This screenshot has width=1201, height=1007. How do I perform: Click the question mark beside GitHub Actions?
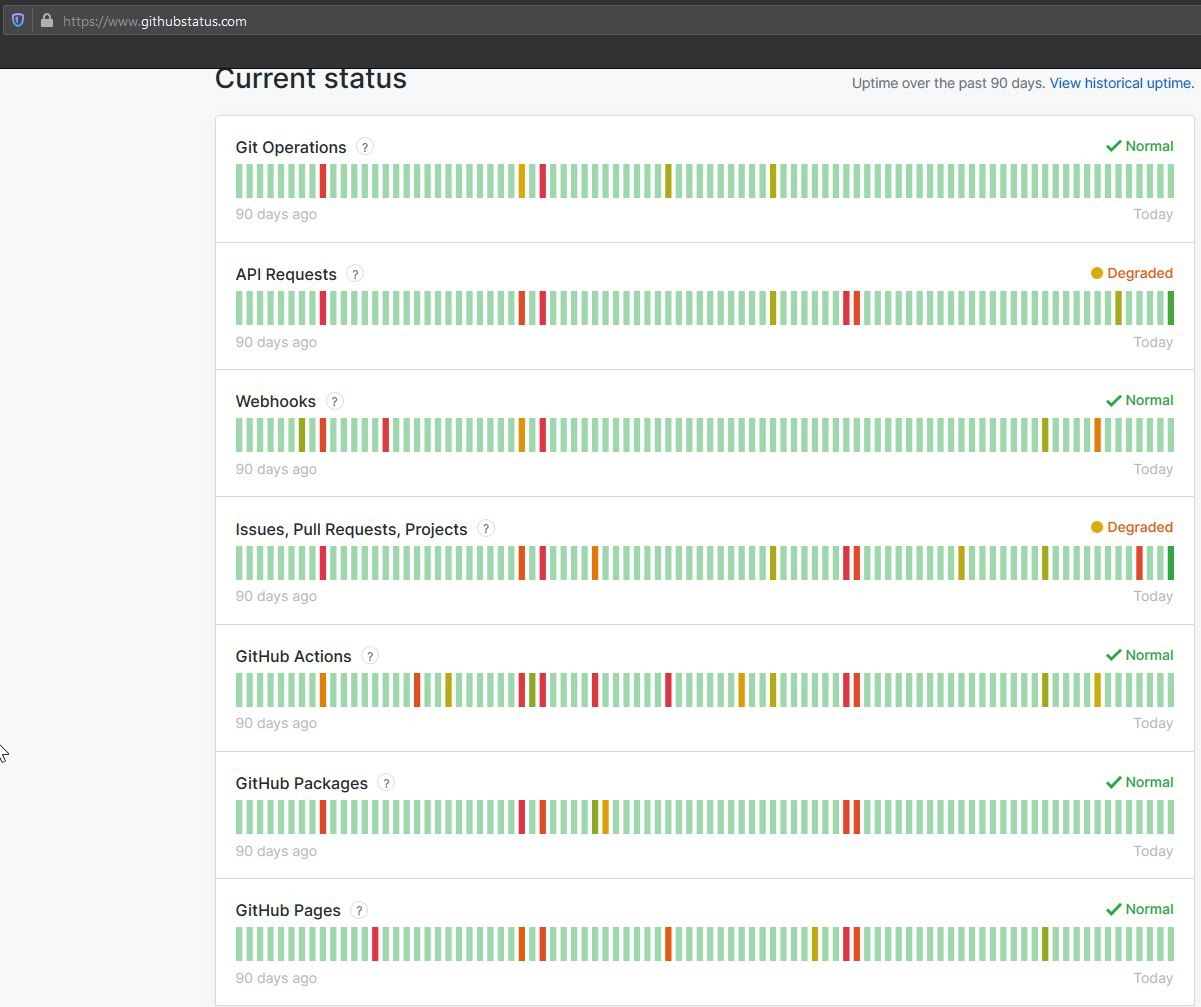click(370, 656)
